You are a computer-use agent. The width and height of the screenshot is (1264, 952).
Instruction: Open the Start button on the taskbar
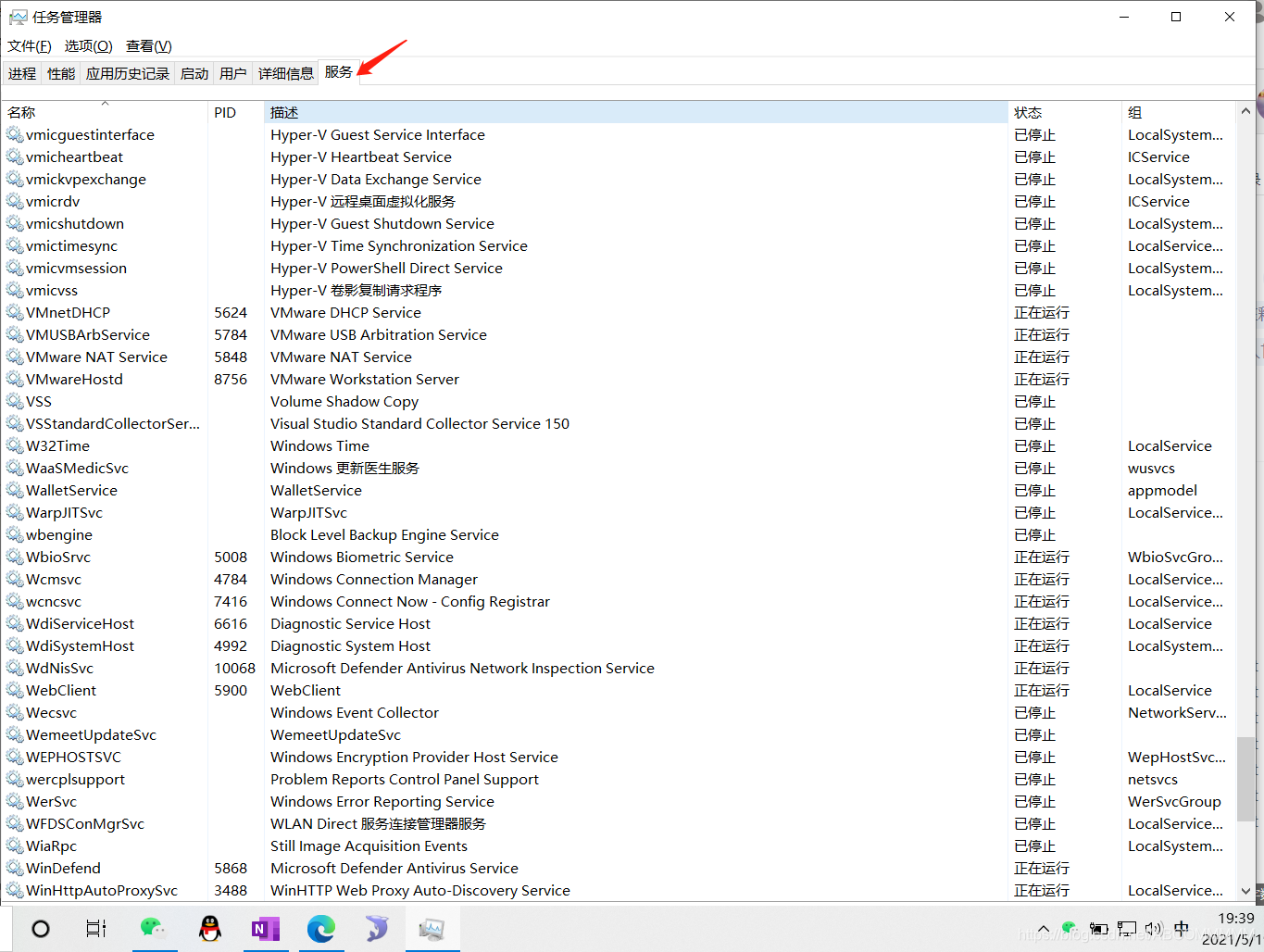[41, 928]
